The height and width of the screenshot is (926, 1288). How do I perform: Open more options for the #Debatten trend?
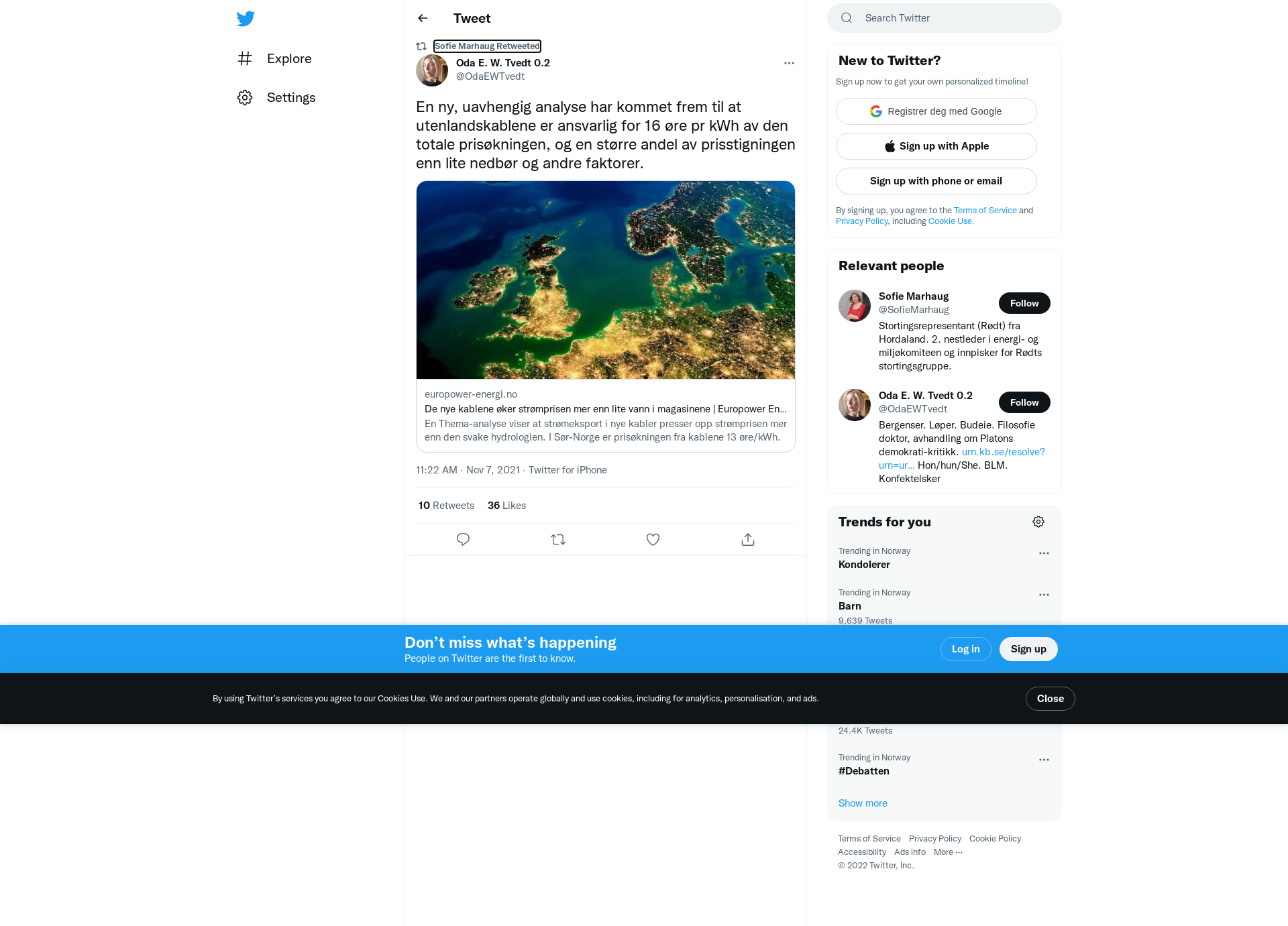pyautogui.click(x=1044, y=760)
